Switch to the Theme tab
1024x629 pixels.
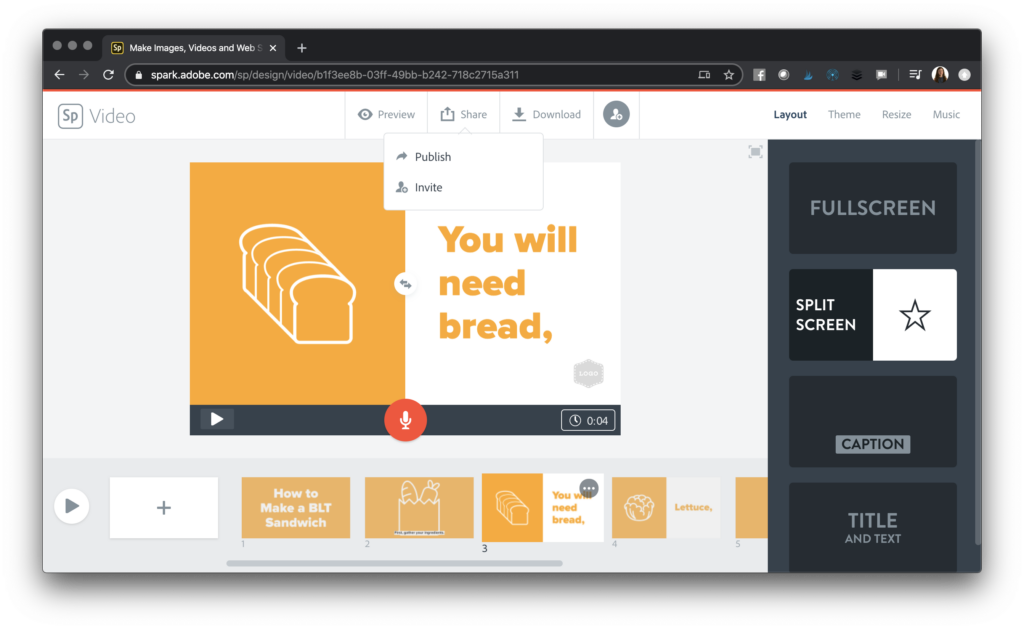point(844,114)
